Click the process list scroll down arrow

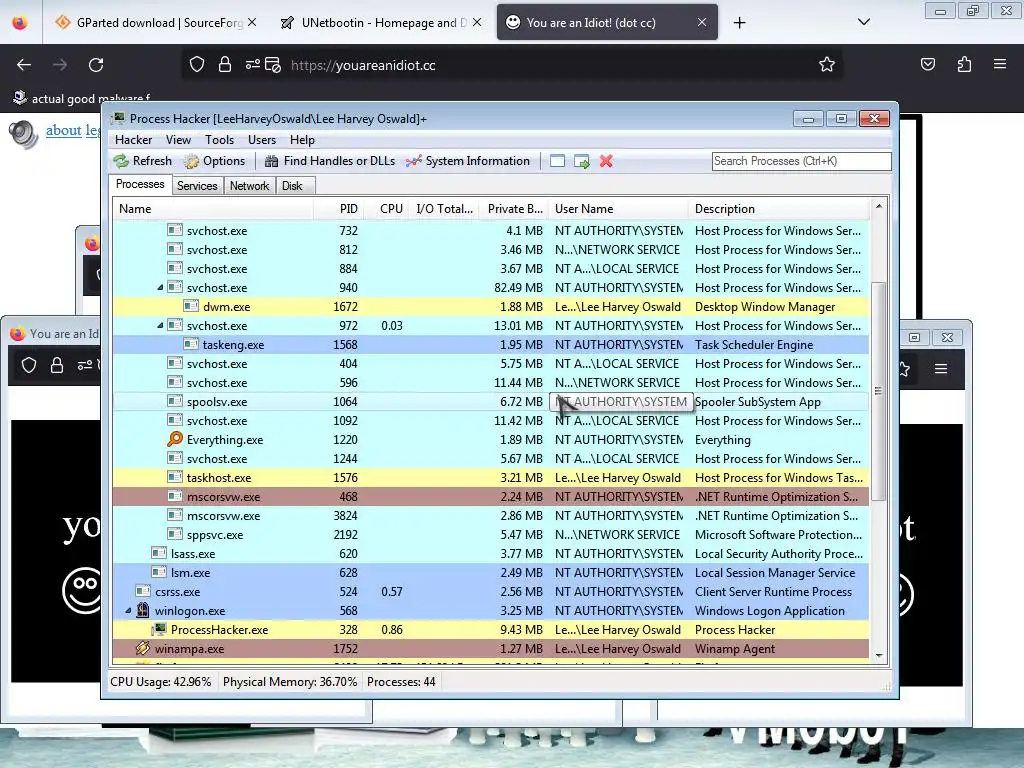(879, 656)
